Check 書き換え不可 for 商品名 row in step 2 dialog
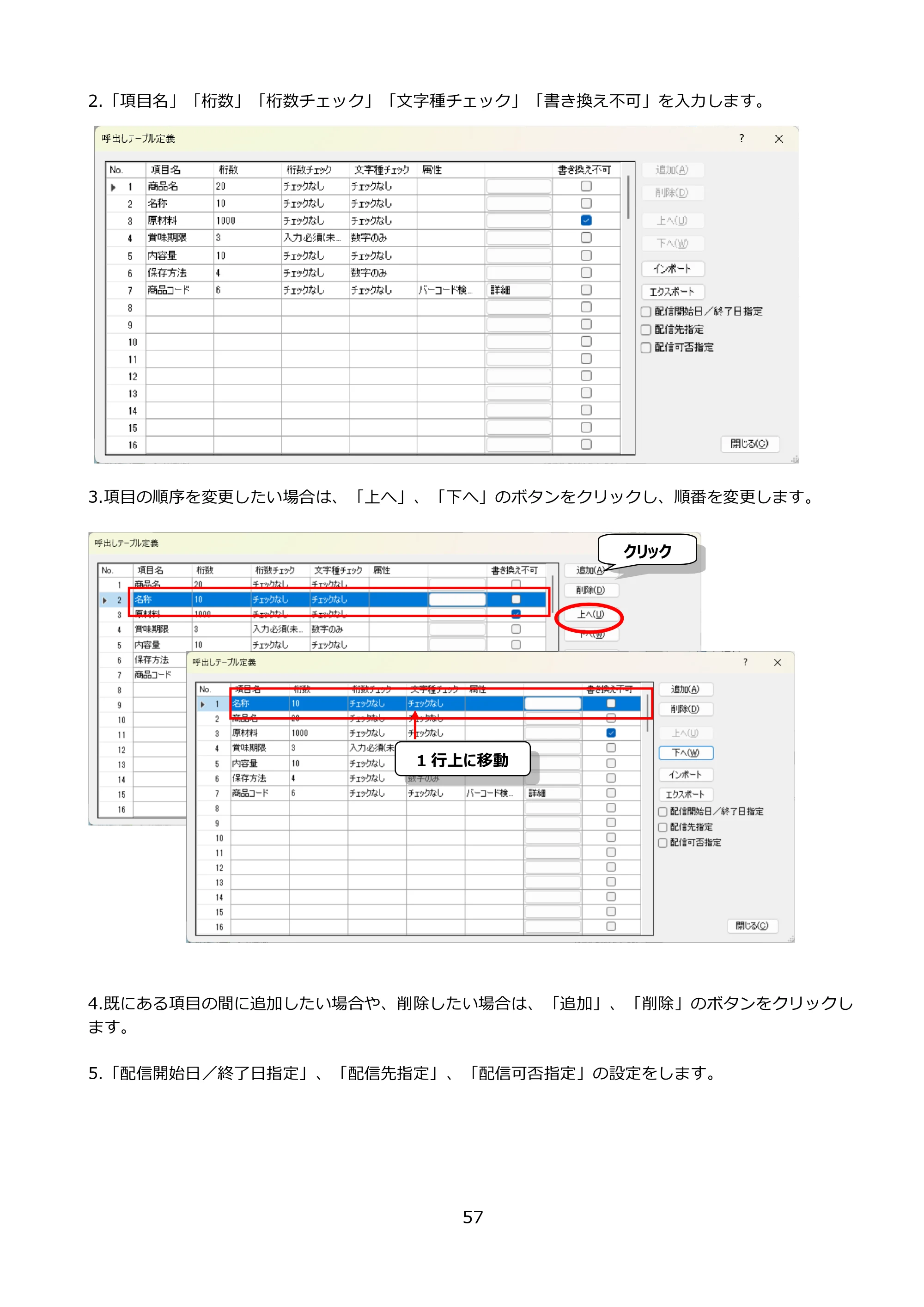This screenshot has width=924, height=1307. click(585, 186)
